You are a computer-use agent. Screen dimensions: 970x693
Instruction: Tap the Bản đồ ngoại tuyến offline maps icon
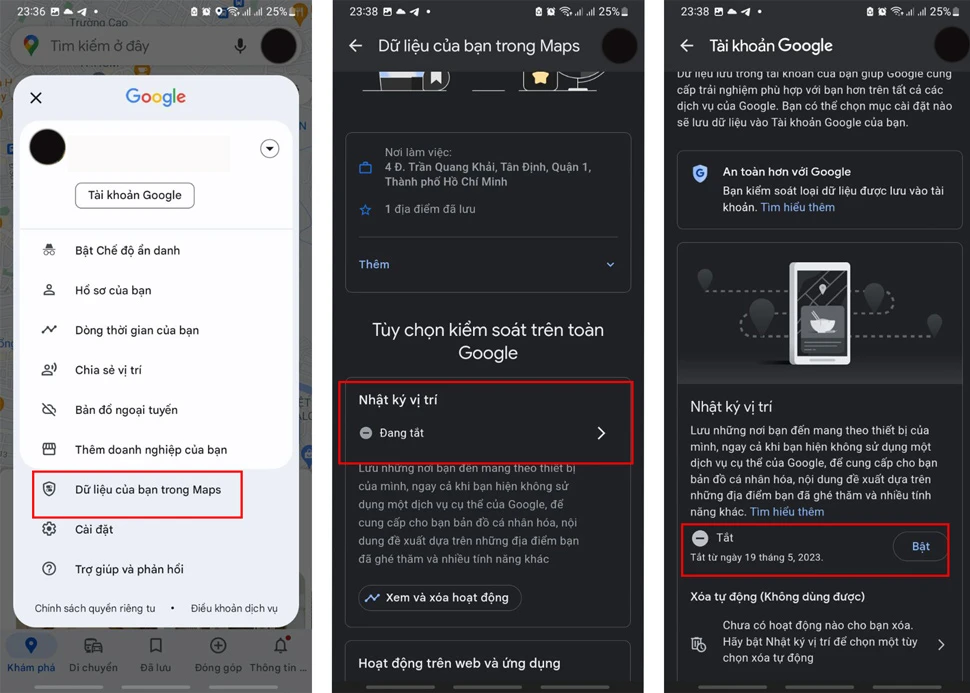pyautogui.click(x=50, y=409)
